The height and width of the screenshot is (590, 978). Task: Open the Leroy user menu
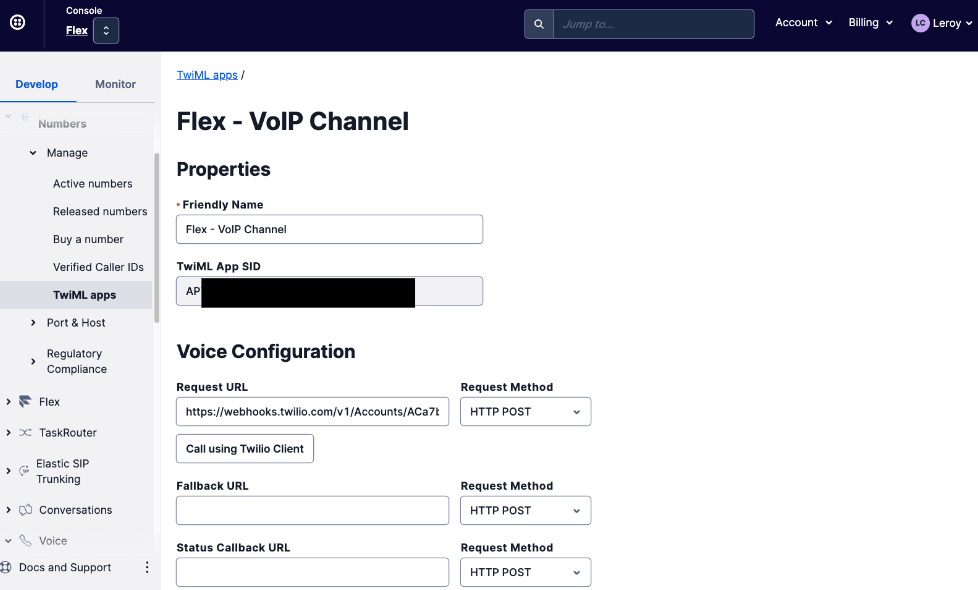(x=952, y=23)
